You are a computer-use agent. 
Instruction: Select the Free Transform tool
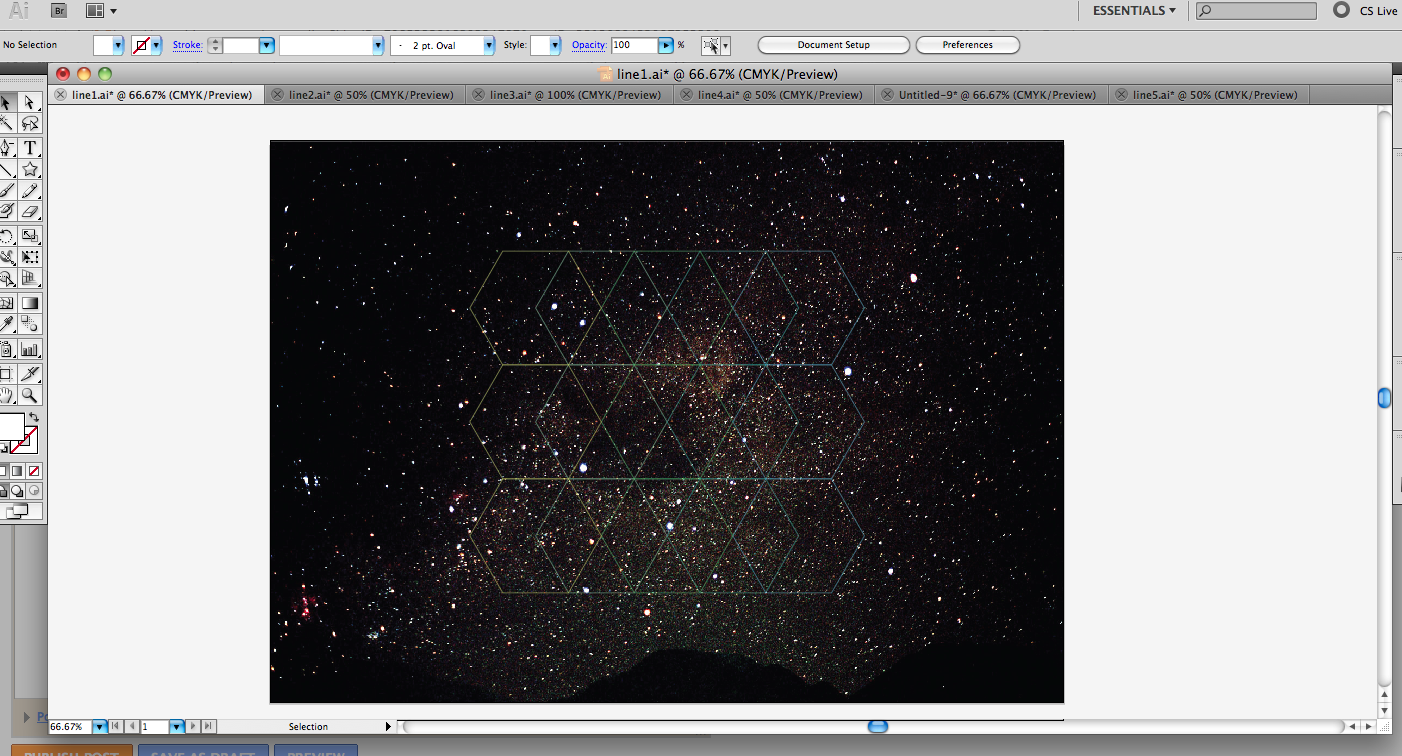30,258
